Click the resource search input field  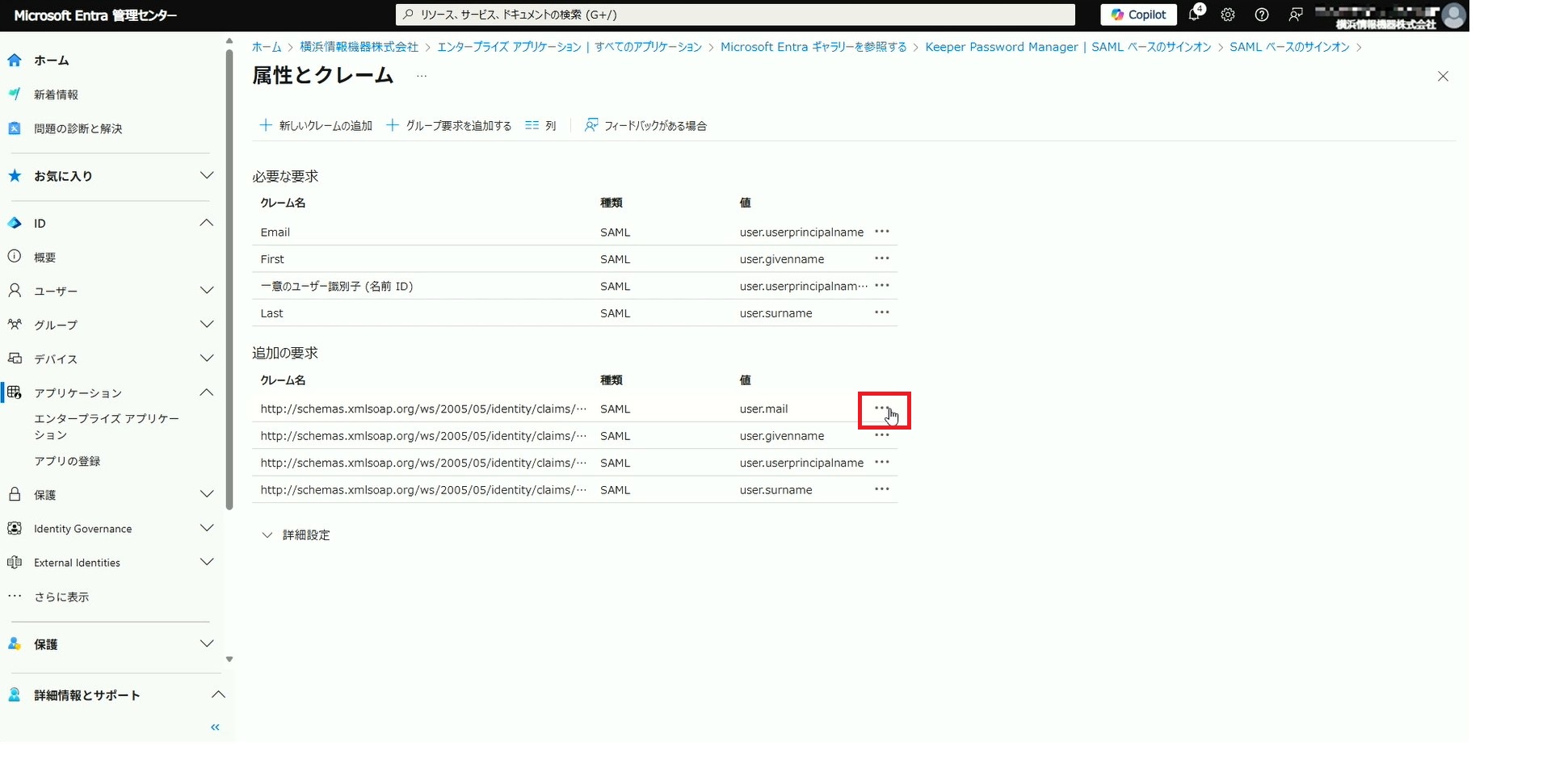(x=735, y=15)
